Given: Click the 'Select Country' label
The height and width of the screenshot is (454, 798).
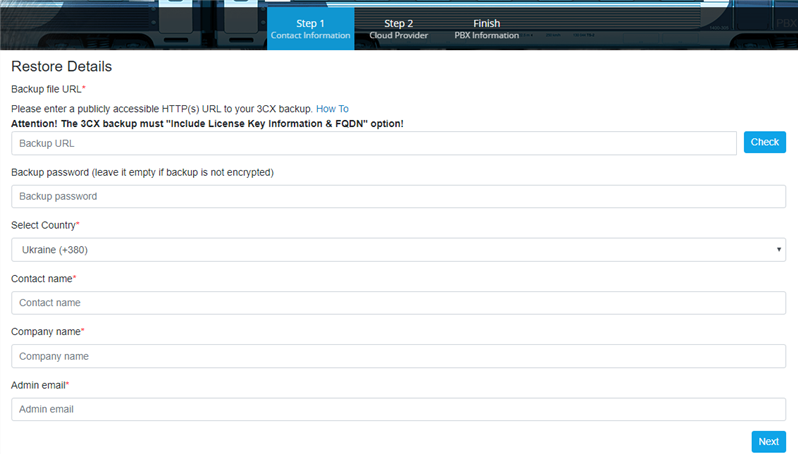Looking at the screenshot, I should pyautogui.click(x=45, y=225).
